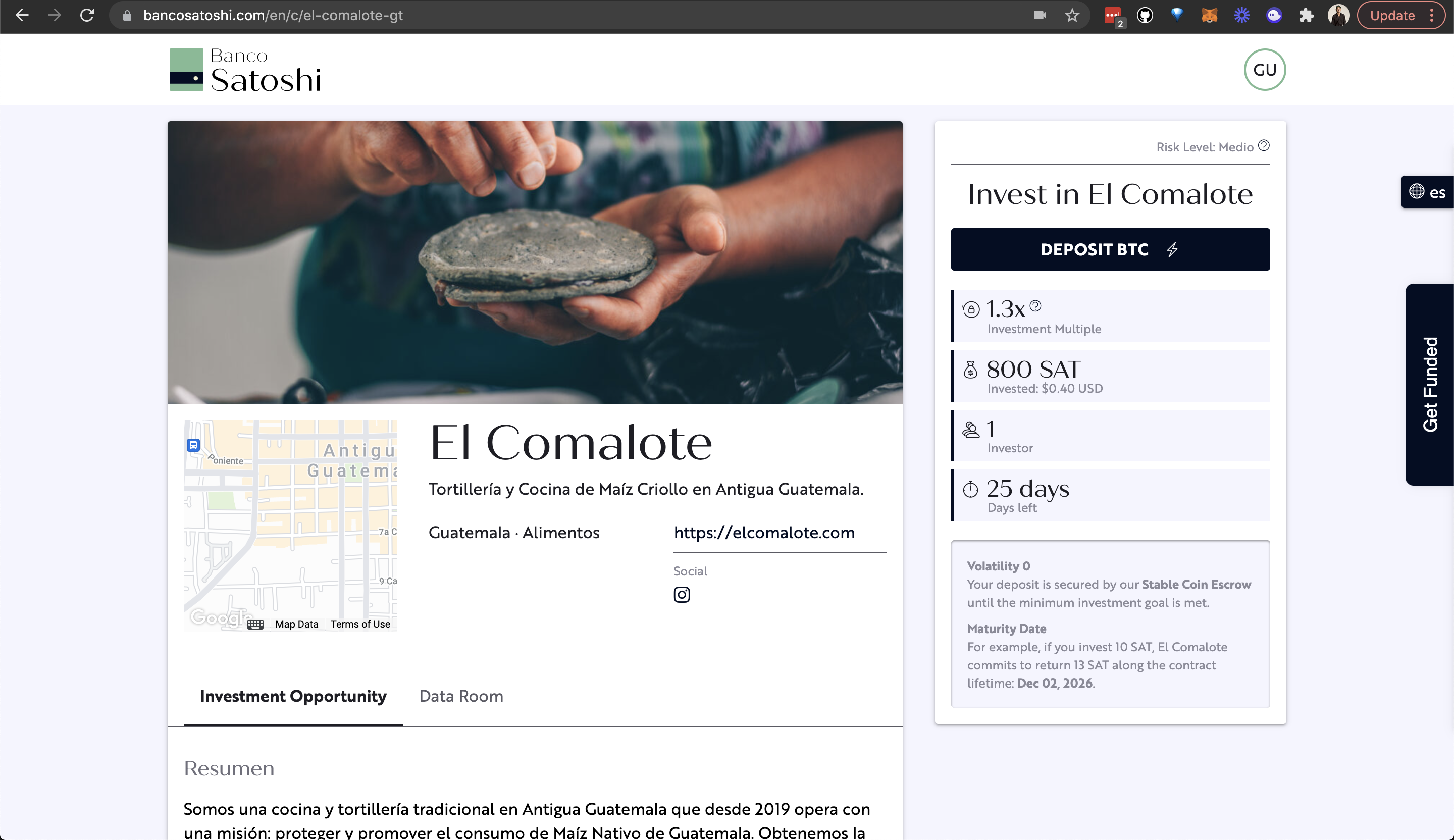Open the browser Extensions puzzle icon
Image resolution: width=1454 pixels, height=840 pixels.
click(x=1306, y=16)
